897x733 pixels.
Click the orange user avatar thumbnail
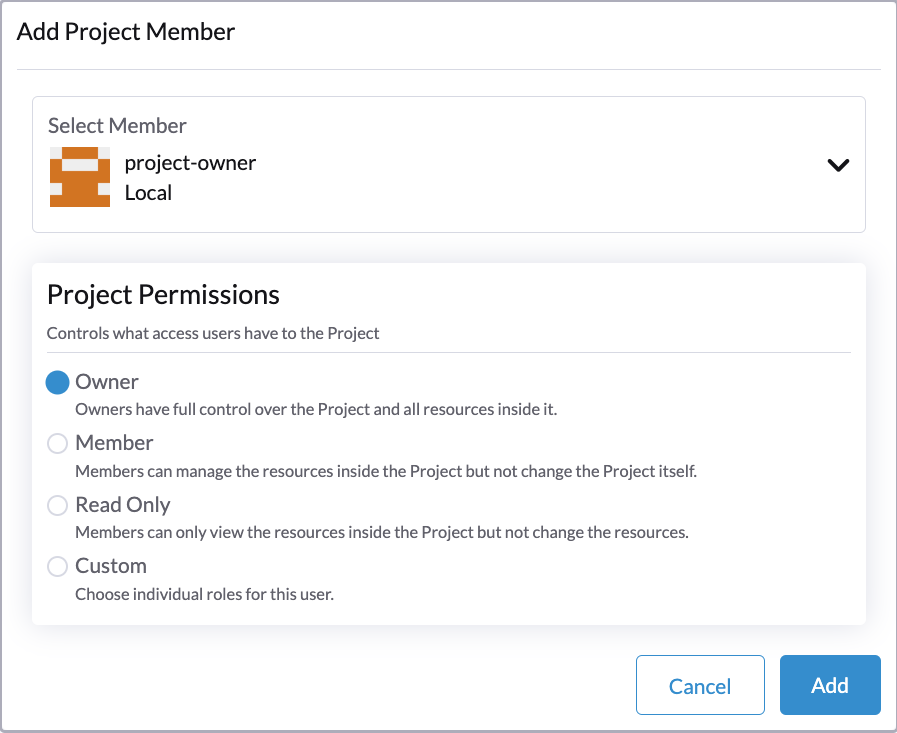click(x=79, y=177)
